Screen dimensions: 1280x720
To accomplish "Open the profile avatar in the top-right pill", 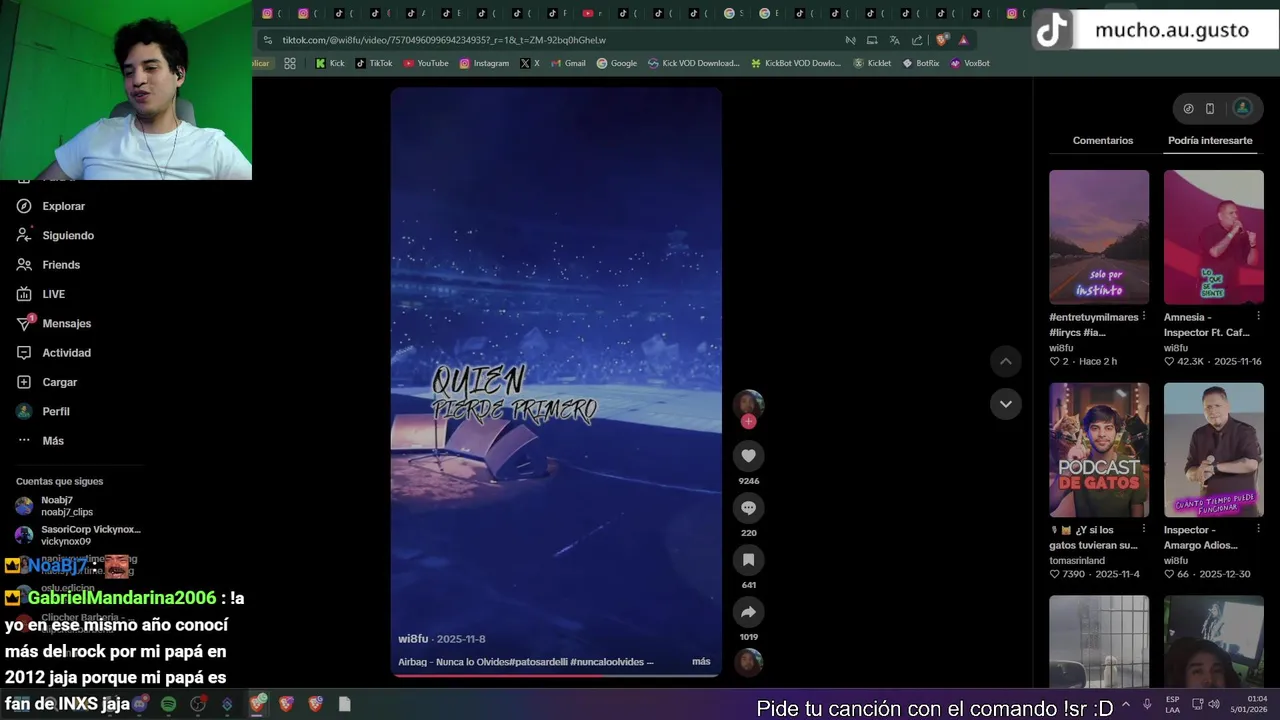I will tap(1242, 108).
